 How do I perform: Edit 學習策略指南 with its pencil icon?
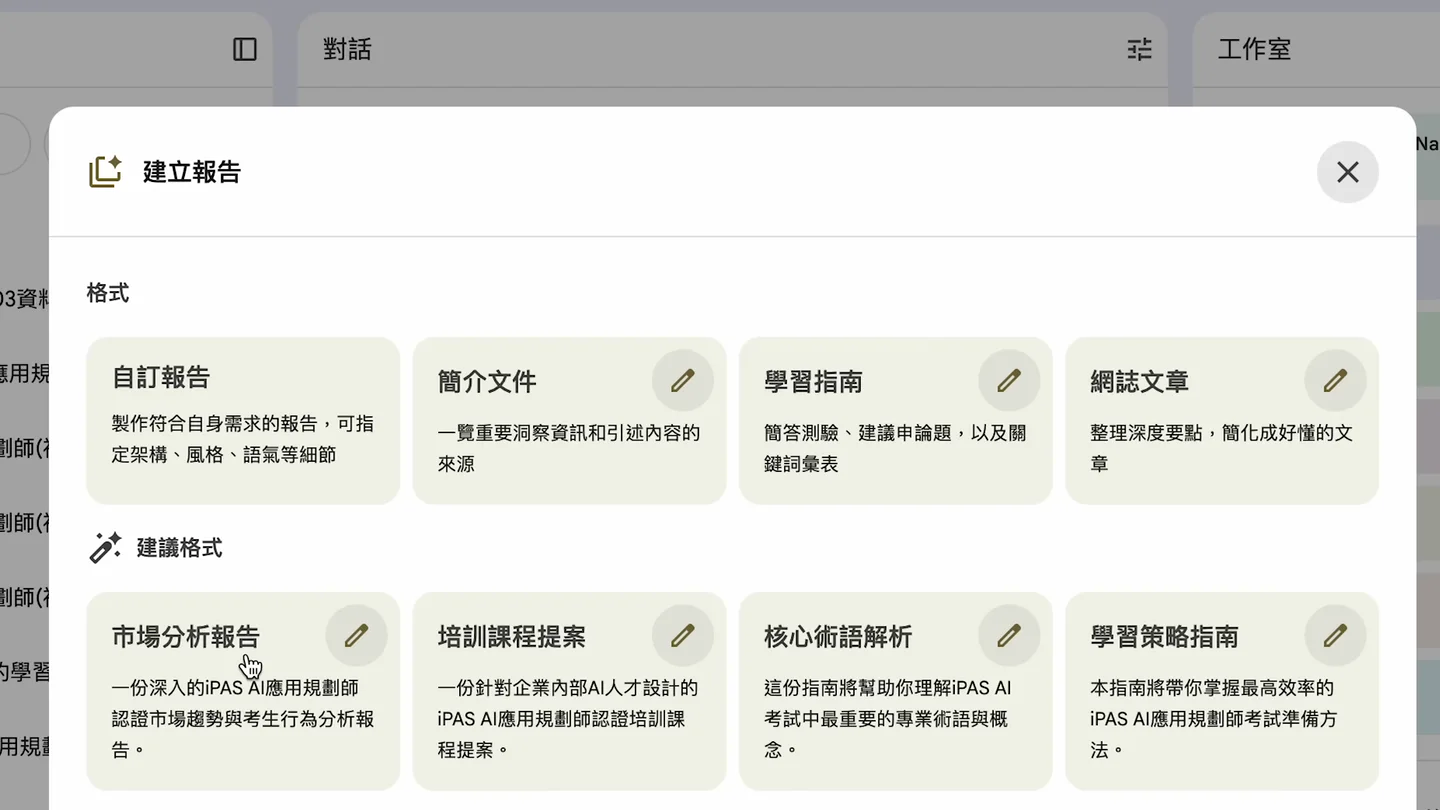(x=1336, y=636)
